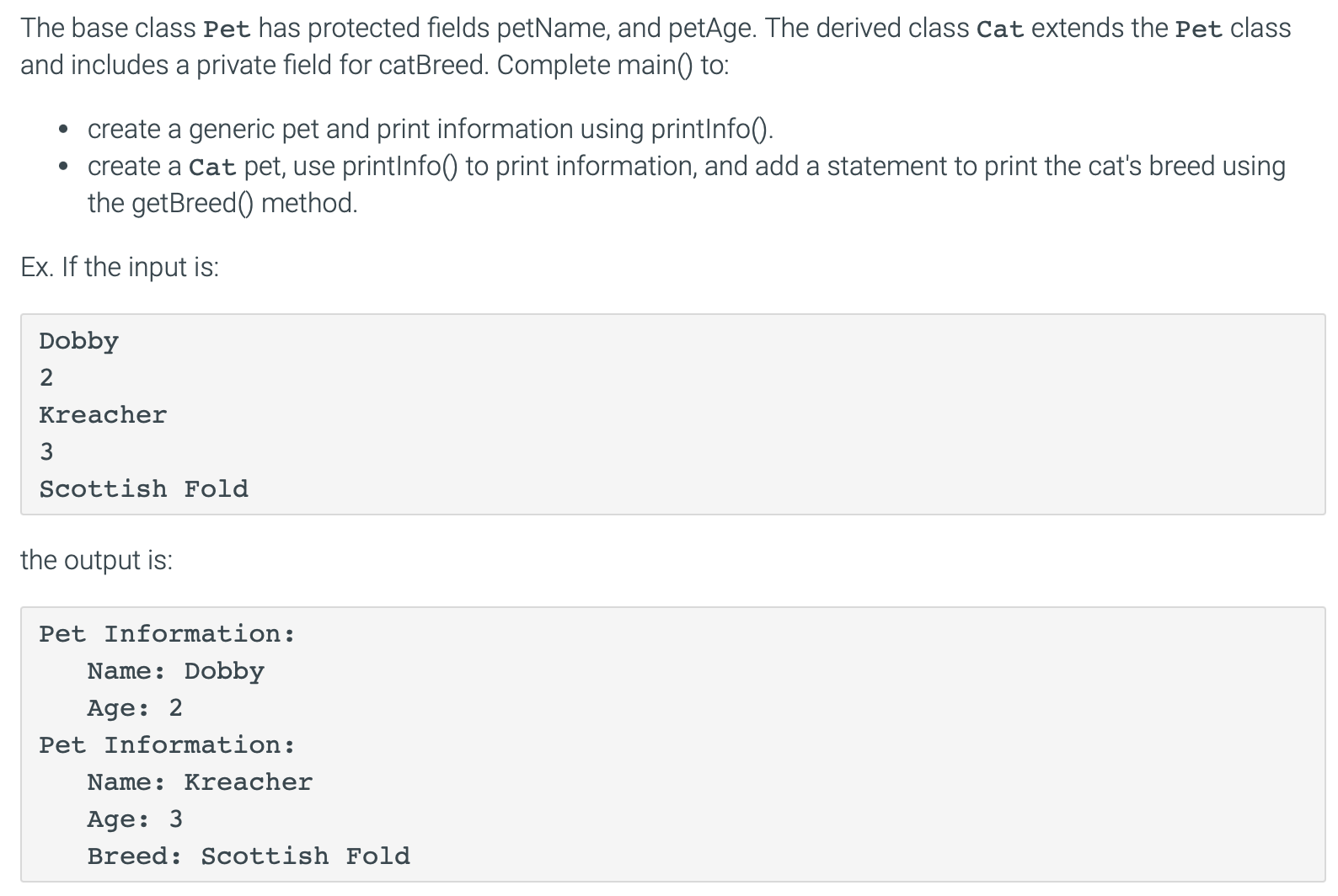Screen dimensions: 1338x896
Task: Click the number "3" in the input box
Action: coord(46,452)
